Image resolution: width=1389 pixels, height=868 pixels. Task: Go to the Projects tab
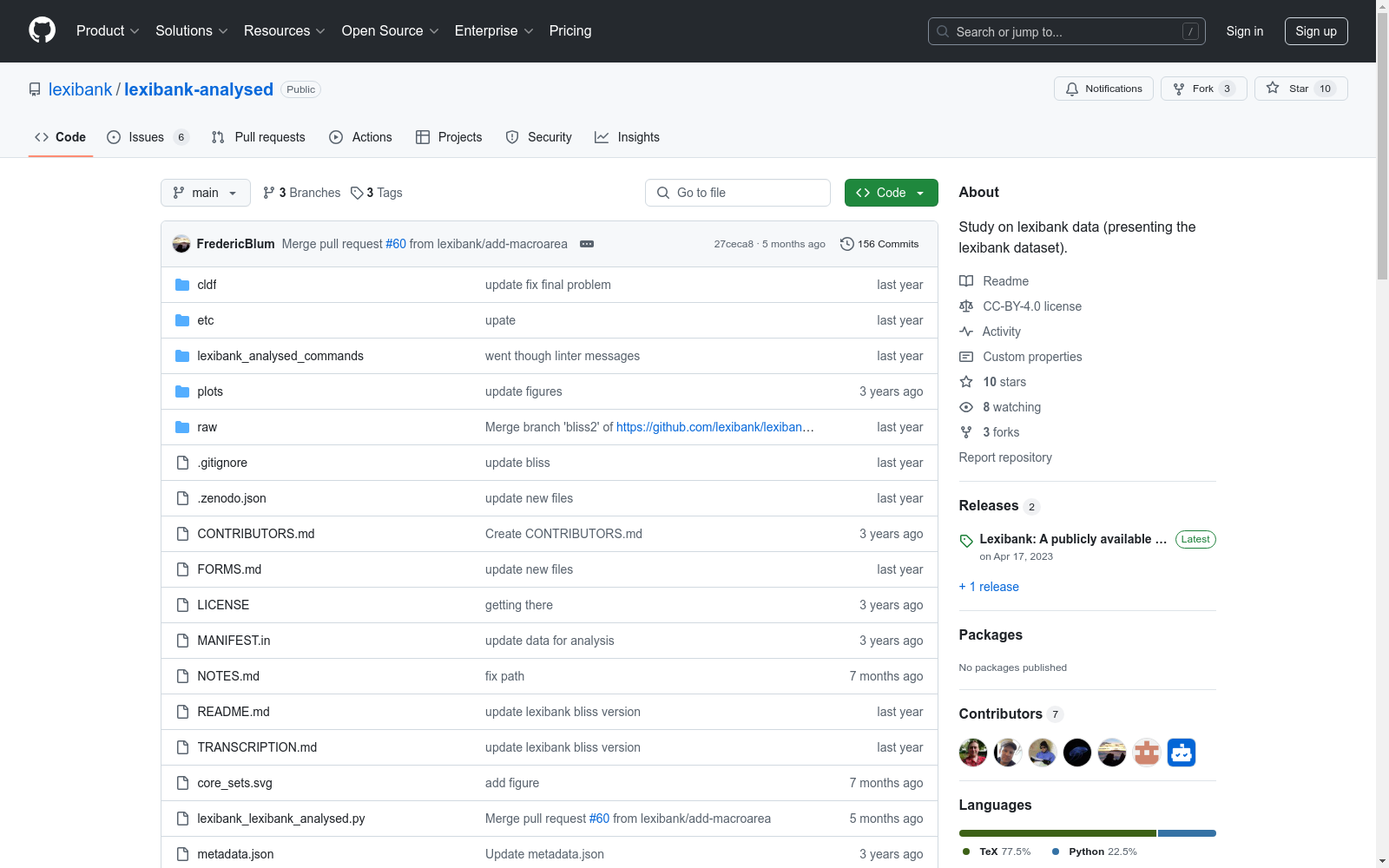point(449,137)
